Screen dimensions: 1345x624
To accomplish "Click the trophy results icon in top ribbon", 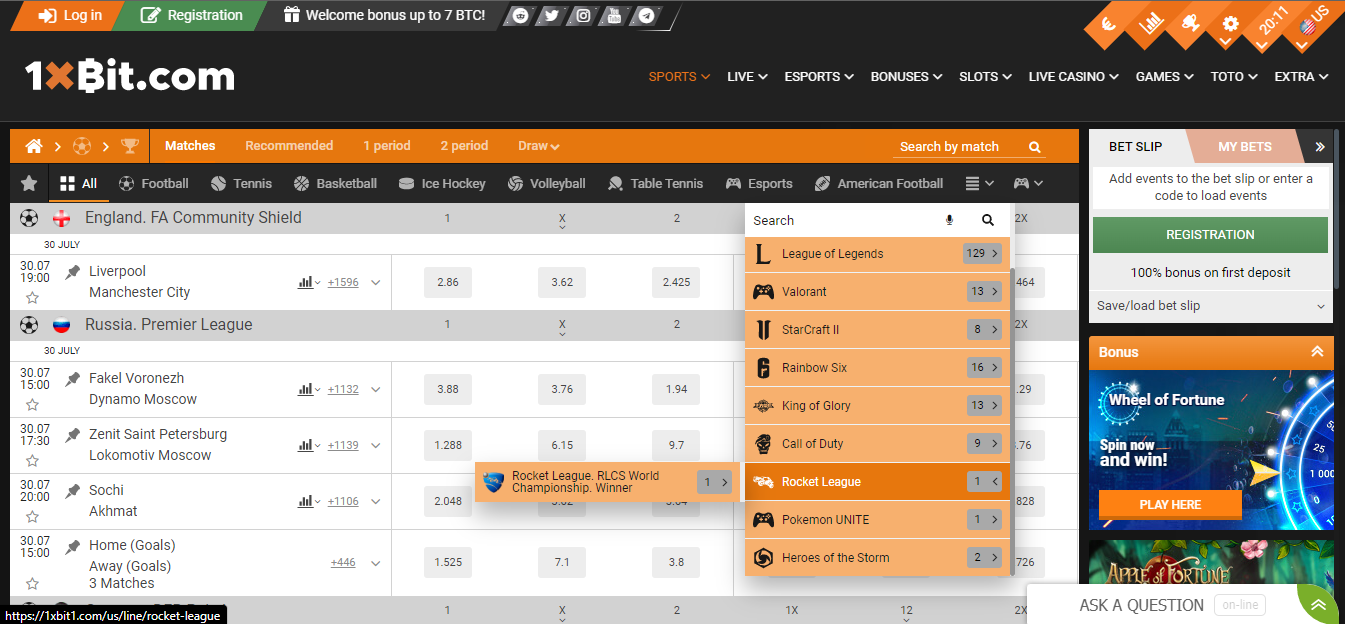I will tap(1190, 22).
